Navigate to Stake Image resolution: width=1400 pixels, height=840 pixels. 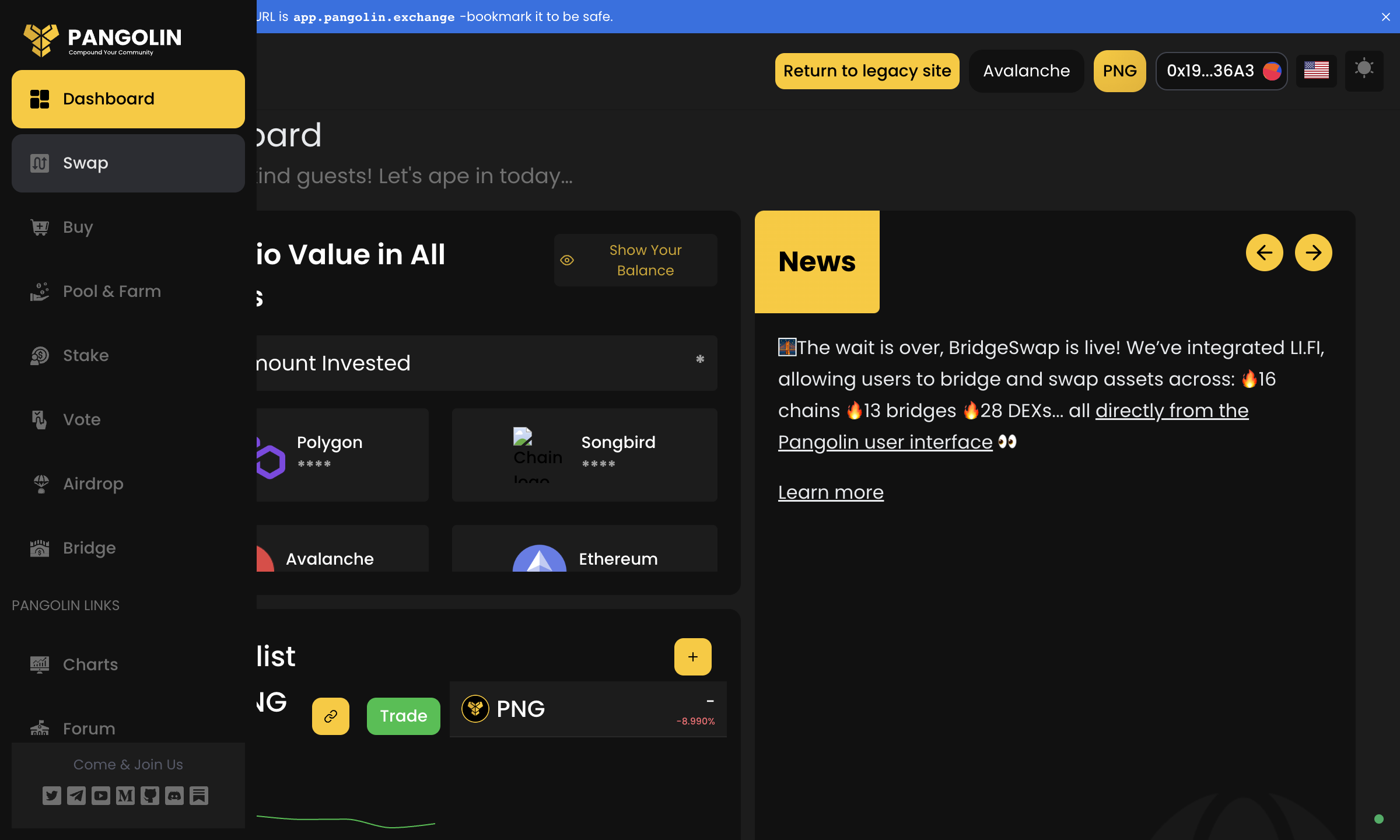[x=128, y=356]
